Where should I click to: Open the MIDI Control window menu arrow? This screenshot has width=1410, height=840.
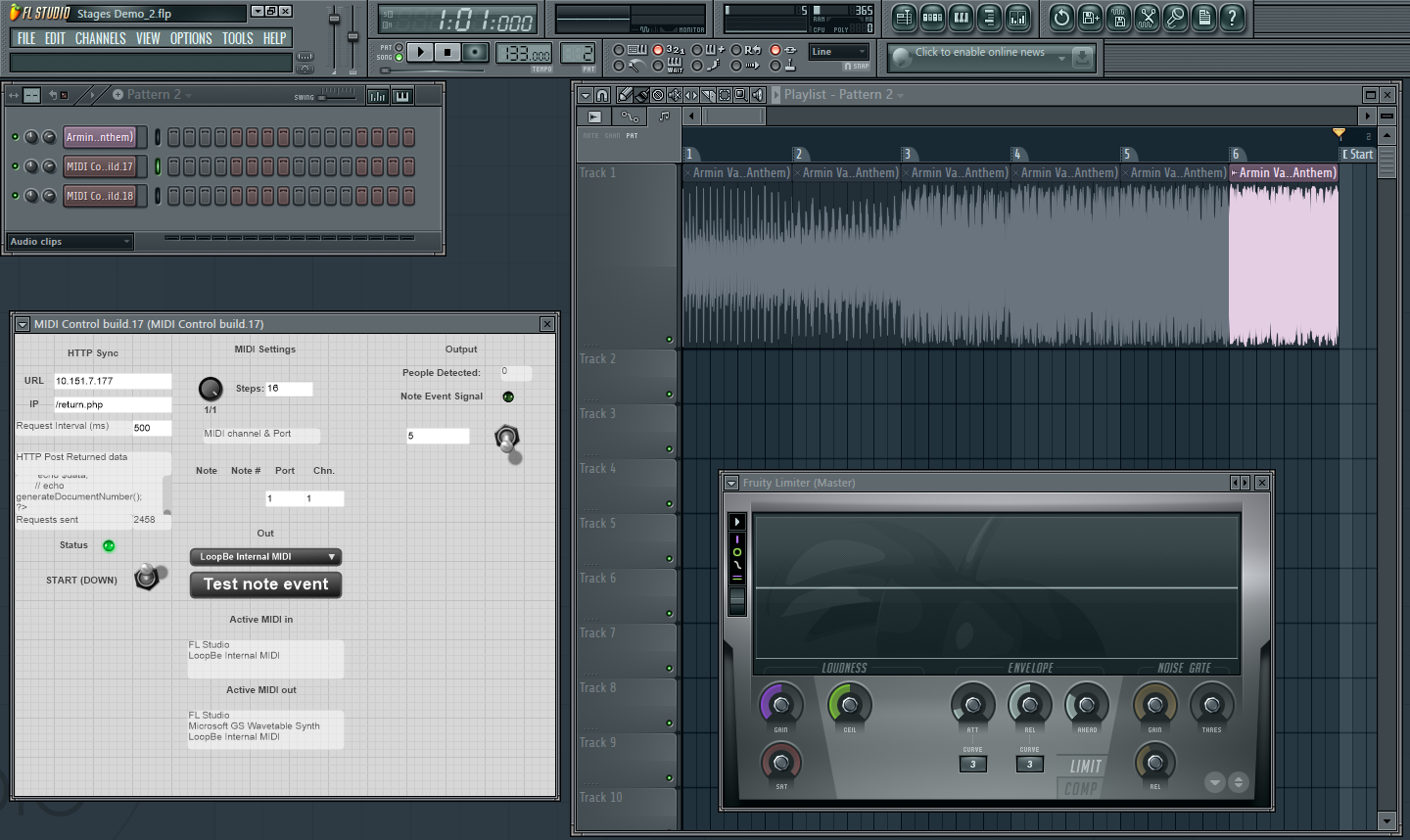[x=22, y=324]
